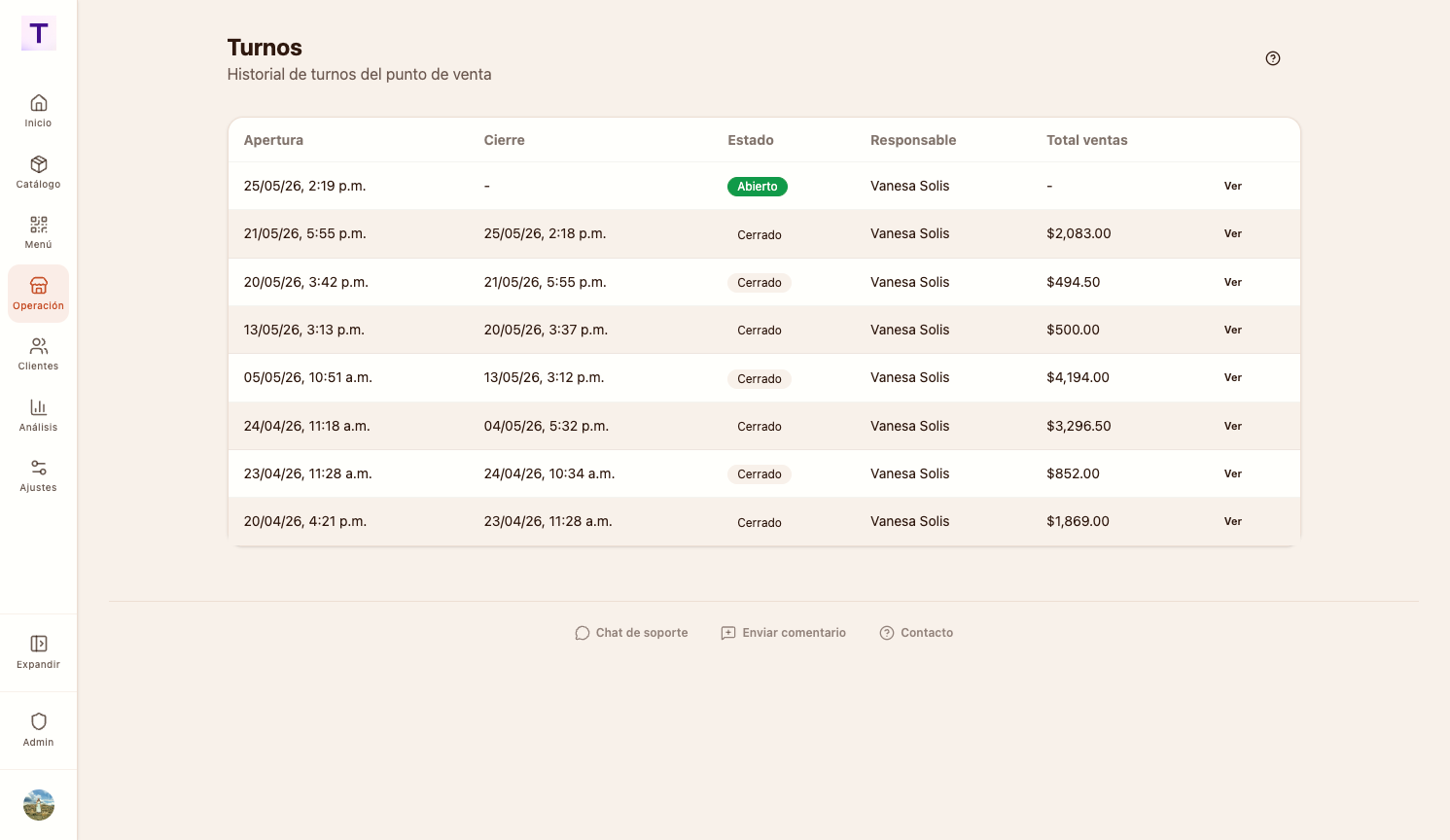Click the $4,194.00 total sales value
This screenshot has height=840, width=1450.
click(x=1078, y=377)
